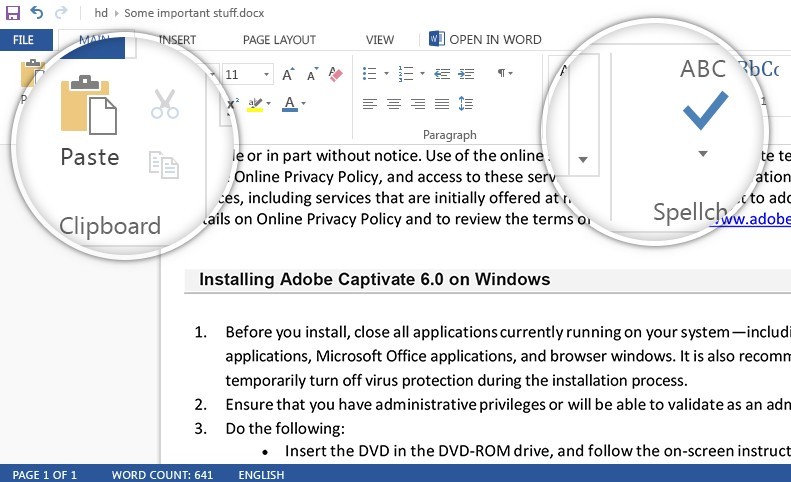Click the Cut scissors icon
This screenshot has height=482, width=791.
pyautogui.click(x=164, y=104)
